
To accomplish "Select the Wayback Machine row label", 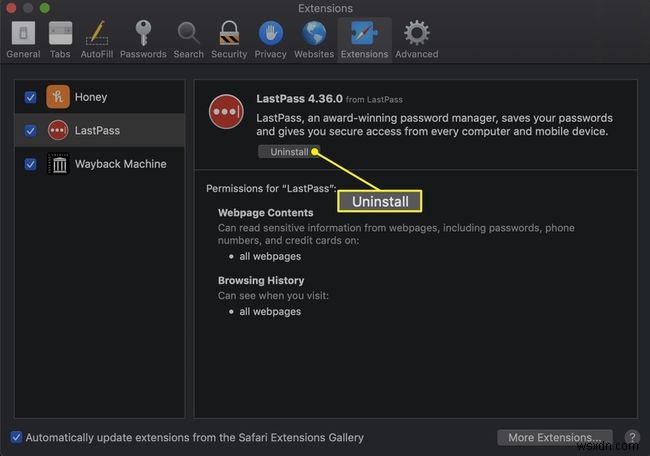I will click(121, 164).
